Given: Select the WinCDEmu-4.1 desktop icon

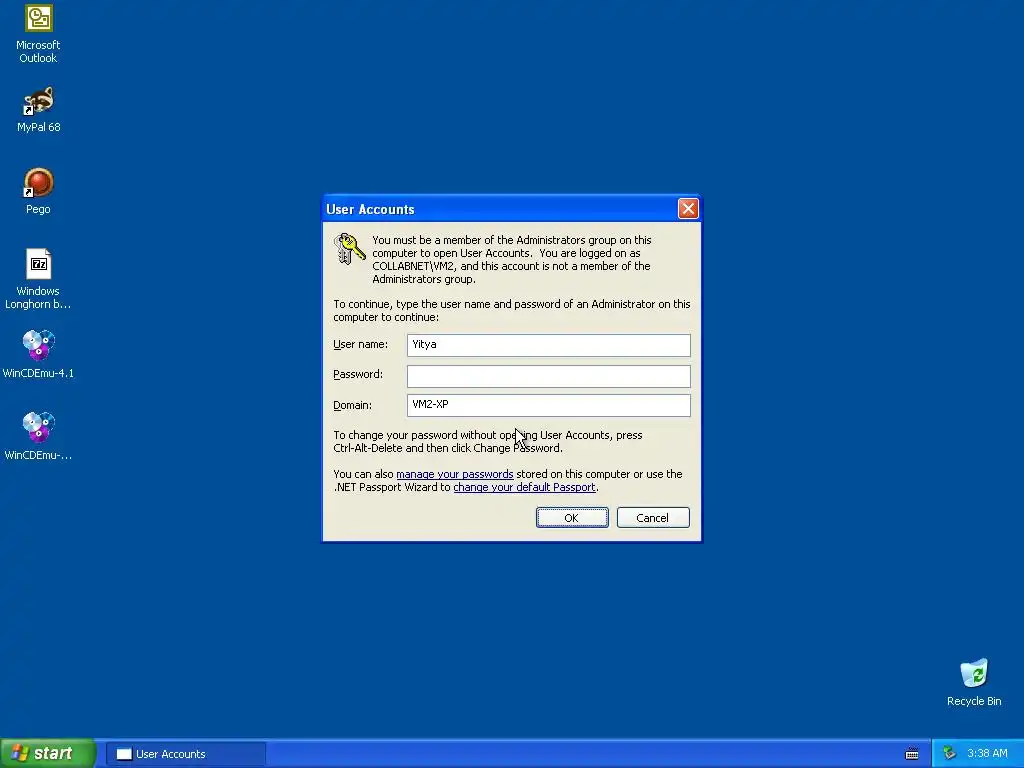Looking at the screenshot, I should [38, 355].
